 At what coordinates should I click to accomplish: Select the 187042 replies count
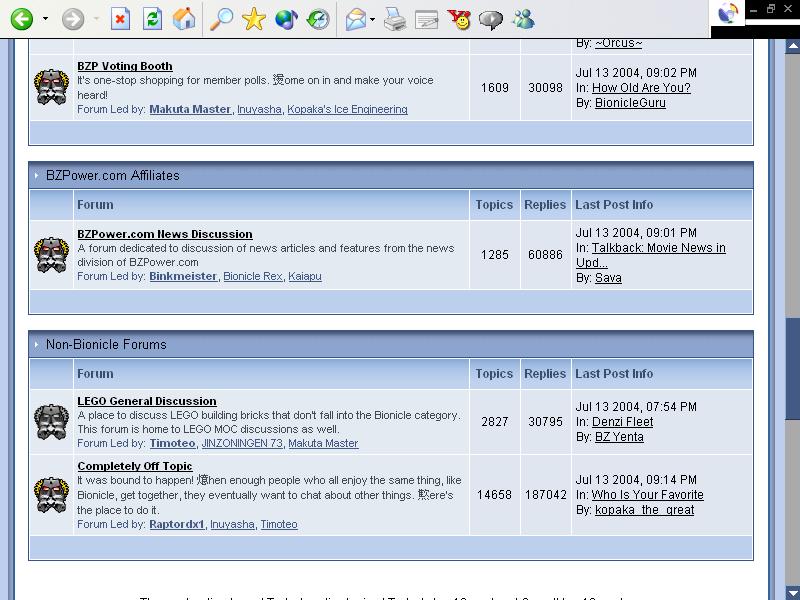click(545, 495)
